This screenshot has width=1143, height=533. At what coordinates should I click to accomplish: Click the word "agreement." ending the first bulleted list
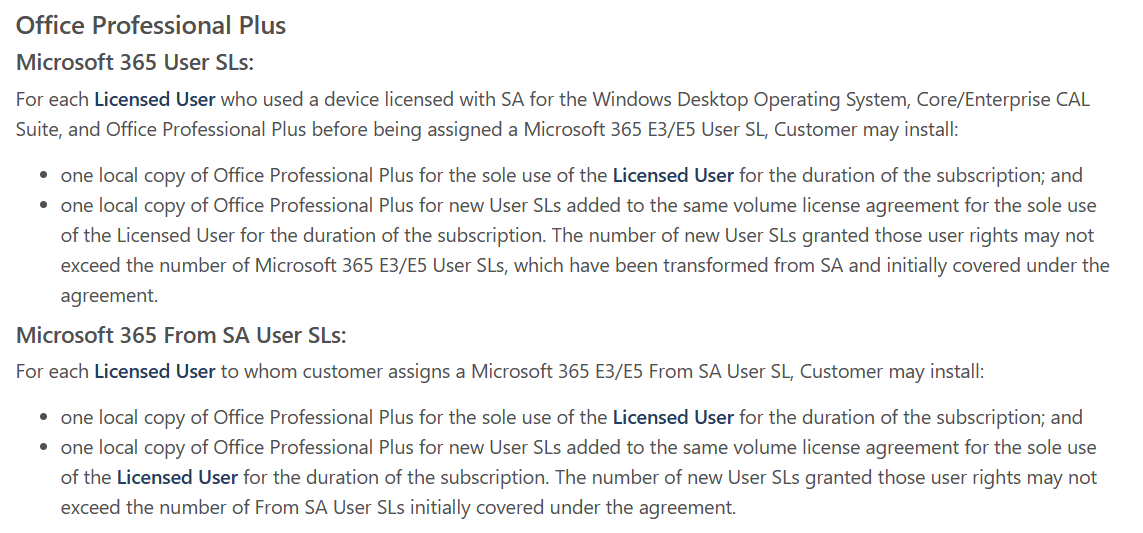(109, 295)
